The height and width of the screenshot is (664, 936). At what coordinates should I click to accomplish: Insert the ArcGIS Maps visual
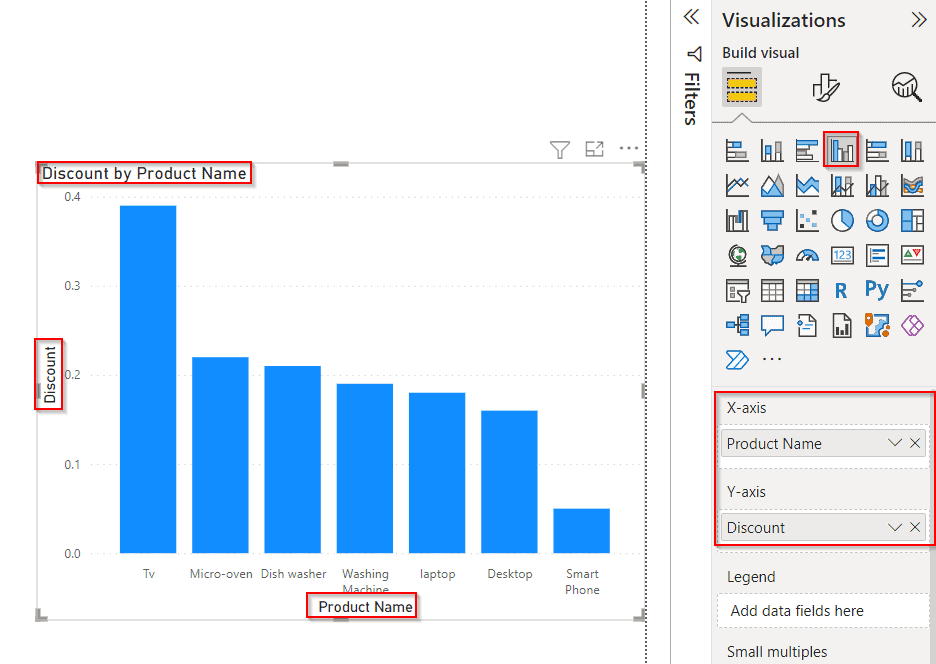click(x=877, y=326)
